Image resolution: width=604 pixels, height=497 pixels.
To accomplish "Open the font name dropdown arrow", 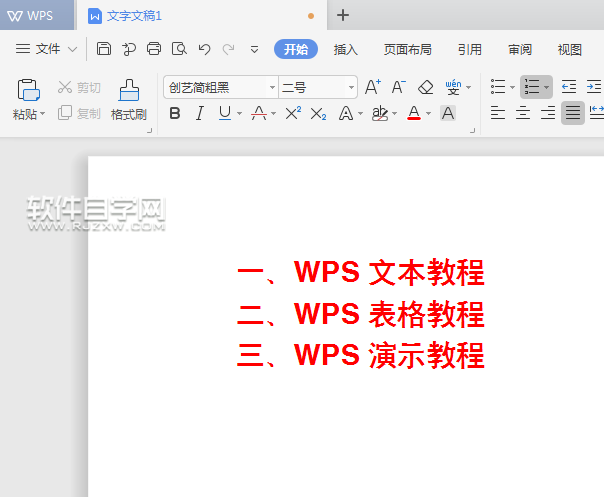I will point(272,87).
